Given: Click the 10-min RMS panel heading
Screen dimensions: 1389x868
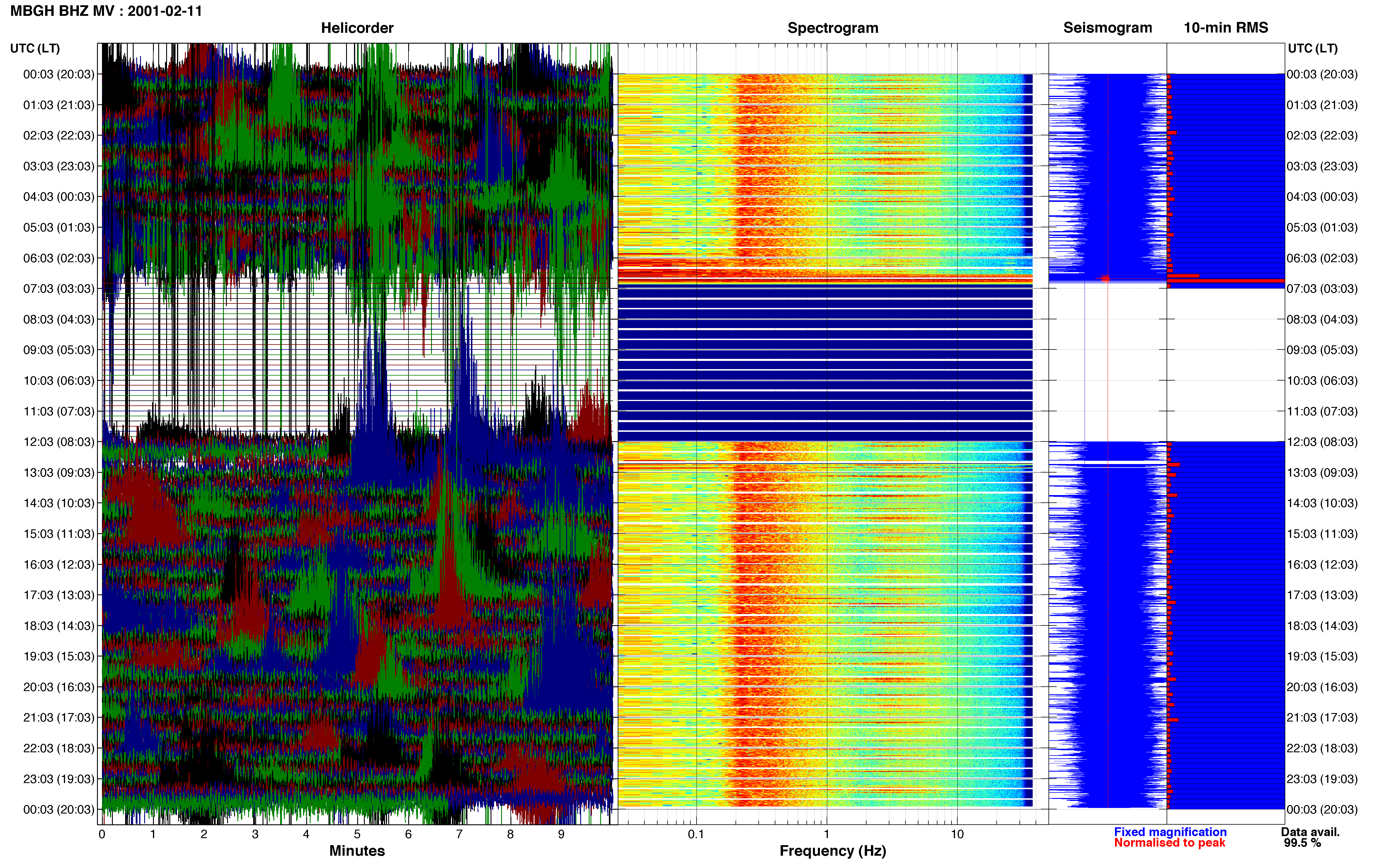Looking at the screenshot, I should tap(1226, 28).
